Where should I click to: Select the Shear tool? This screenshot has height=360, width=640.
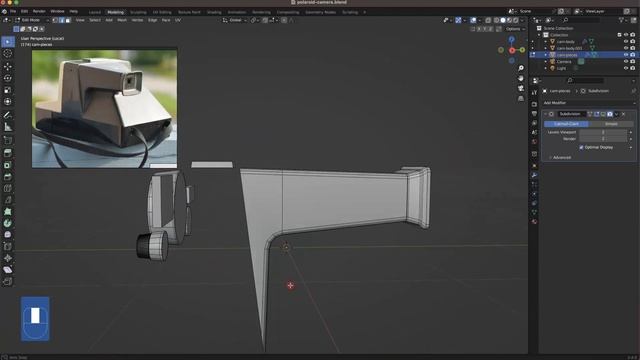click(8, 270)
